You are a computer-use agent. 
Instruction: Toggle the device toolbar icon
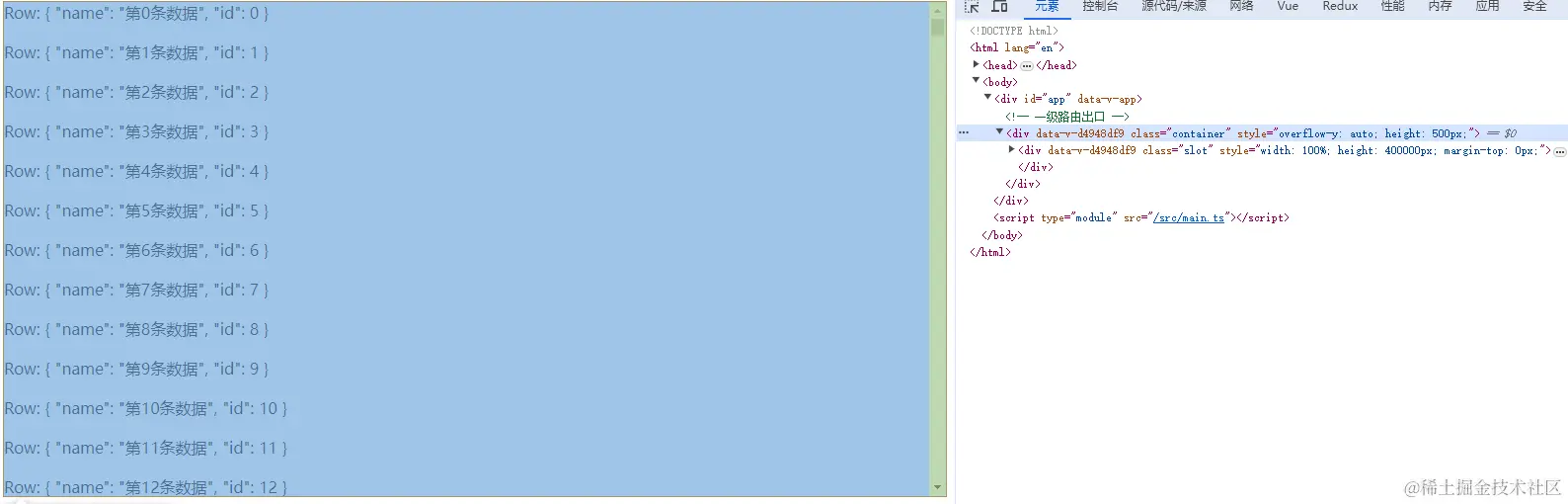coord(999,6)
